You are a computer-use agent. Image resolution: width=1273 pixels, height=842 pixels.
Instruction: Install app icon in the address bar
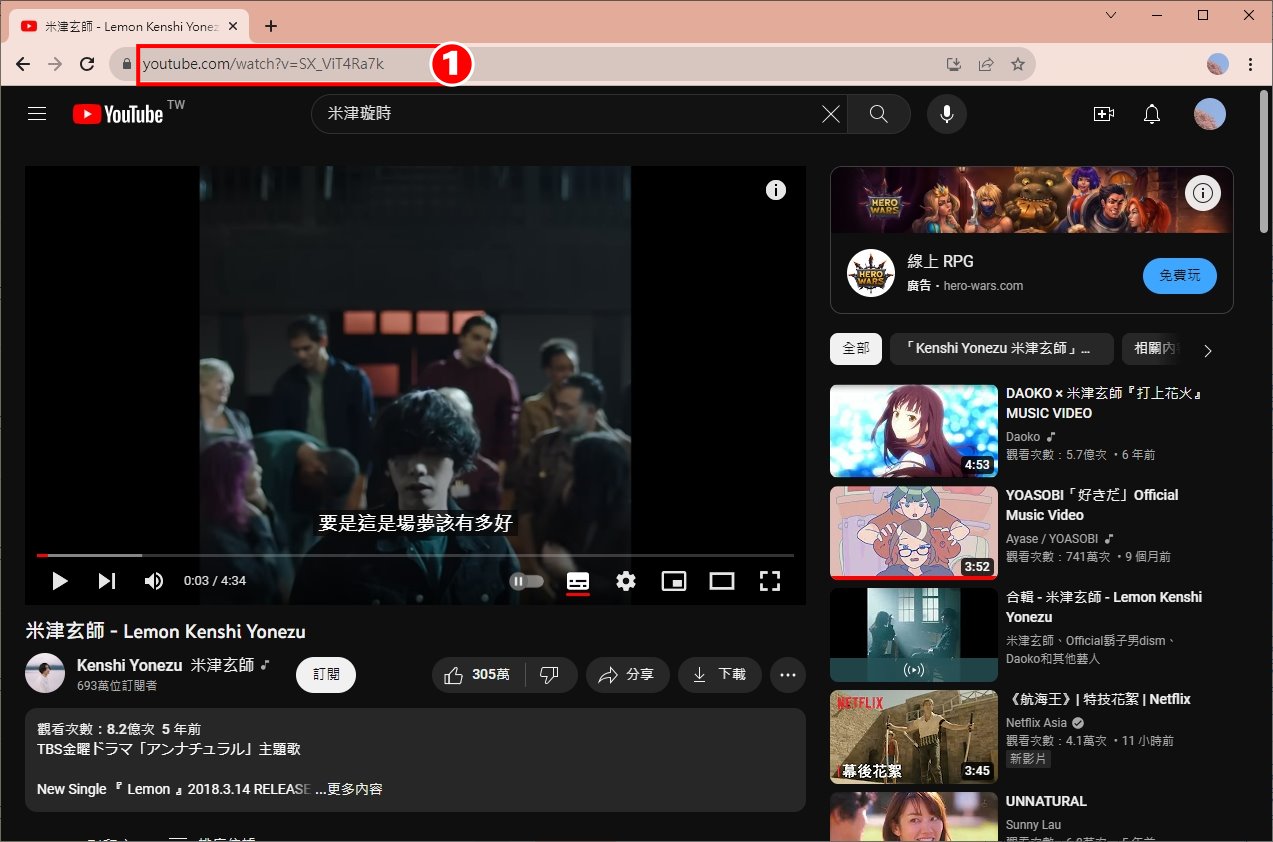coord(954,64)
